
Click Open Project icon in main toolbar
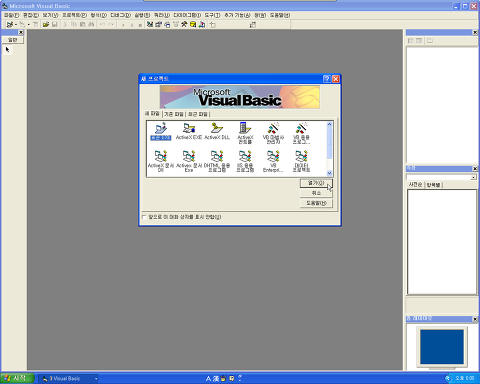(x=46, y=24)
